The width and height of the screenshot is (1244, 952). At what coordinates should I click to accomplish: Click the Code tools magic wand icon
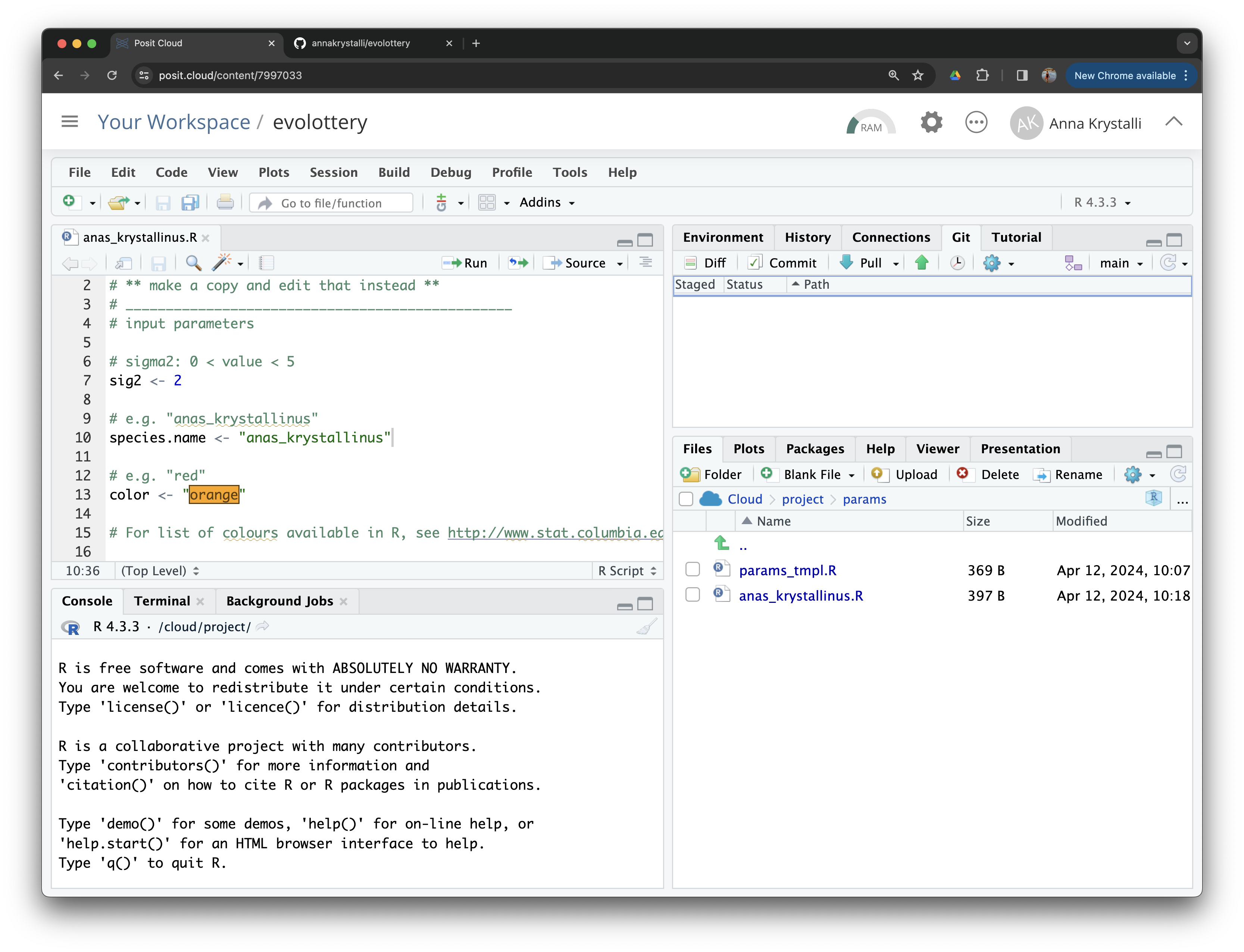point(221,262)
